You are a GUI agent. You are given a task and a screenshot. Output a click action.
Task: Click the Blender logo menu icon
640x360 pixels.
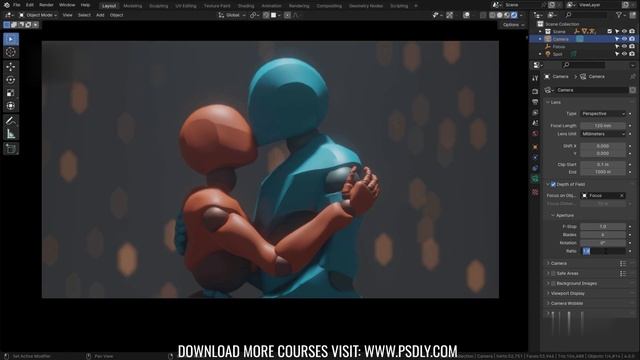point(6,5)
